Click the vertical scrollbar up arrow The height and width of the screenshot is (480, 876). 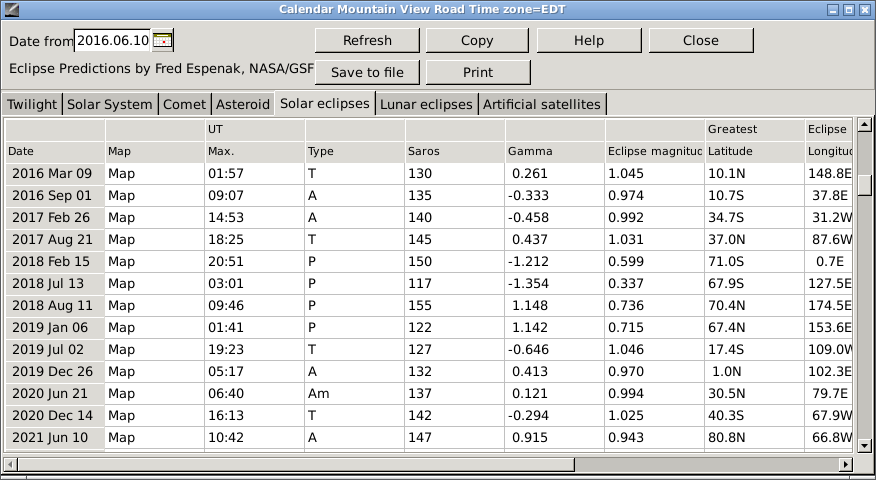[864, 125]
